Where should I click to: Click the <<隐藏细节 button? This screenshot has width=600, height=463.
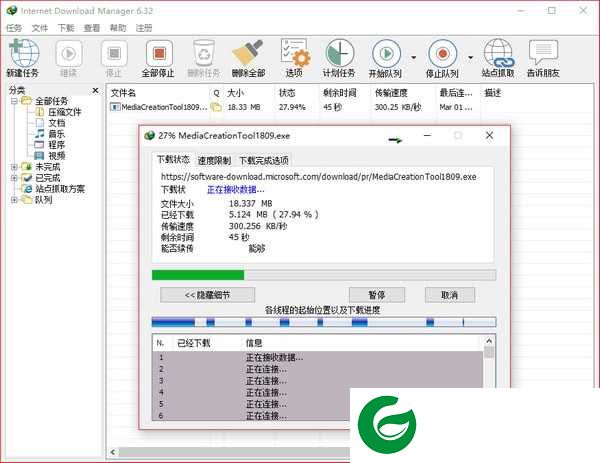(x=207, y=295)
